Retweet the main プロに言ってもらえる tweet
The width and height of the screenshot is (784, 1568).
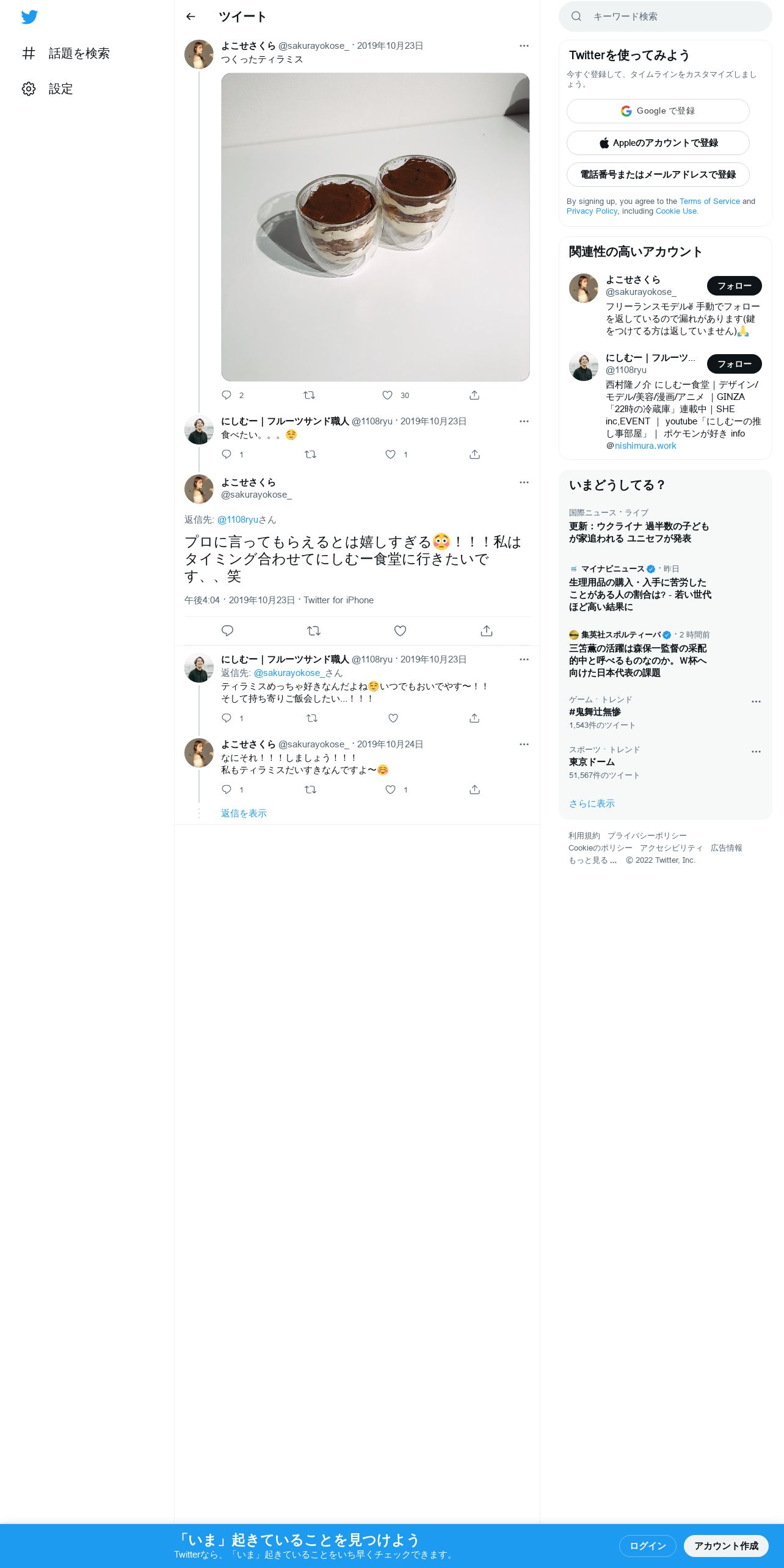[314, 631]
